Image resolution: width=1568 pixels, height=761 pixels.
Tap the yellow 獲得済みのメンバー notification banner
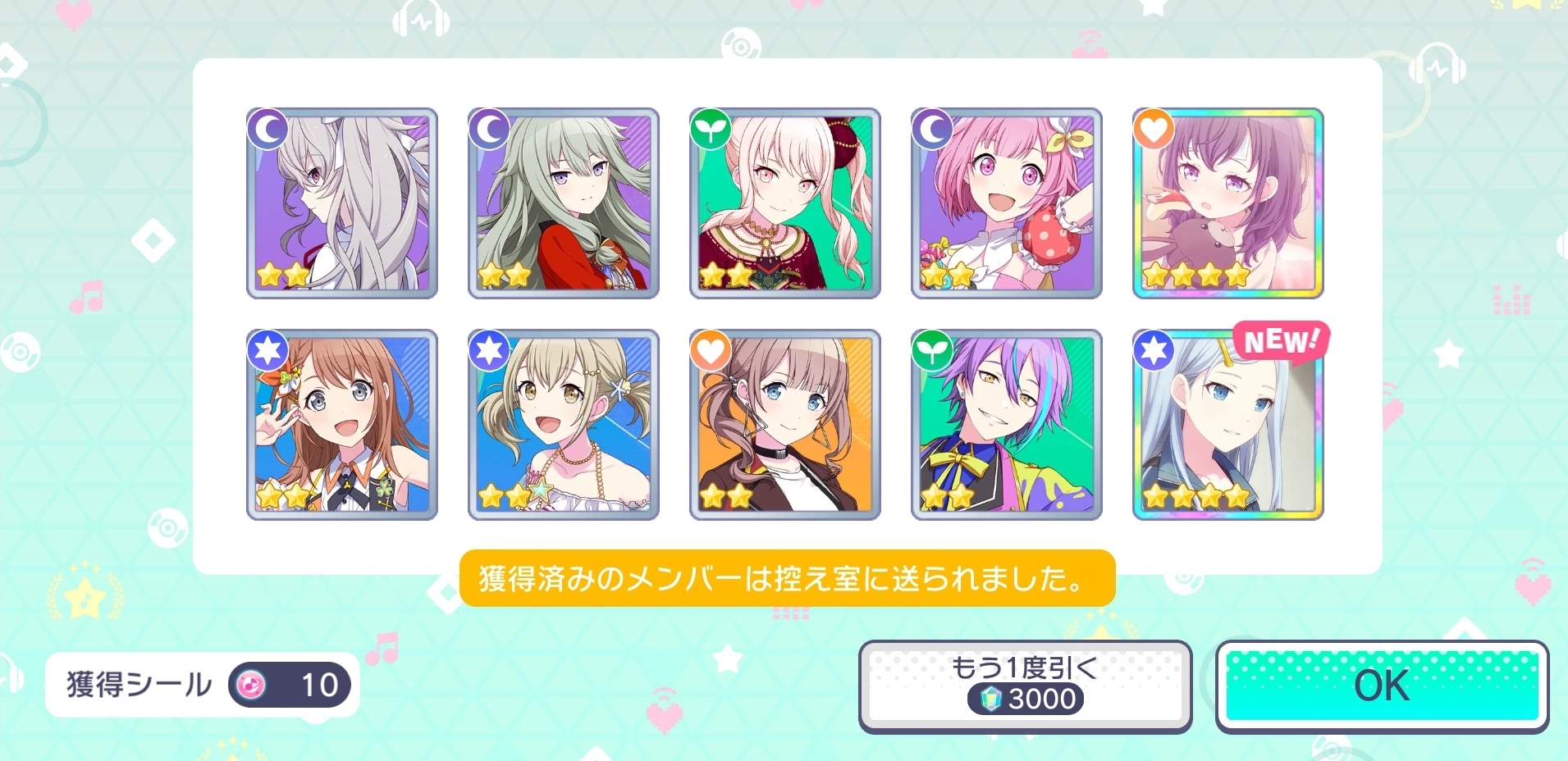point(787,579)
